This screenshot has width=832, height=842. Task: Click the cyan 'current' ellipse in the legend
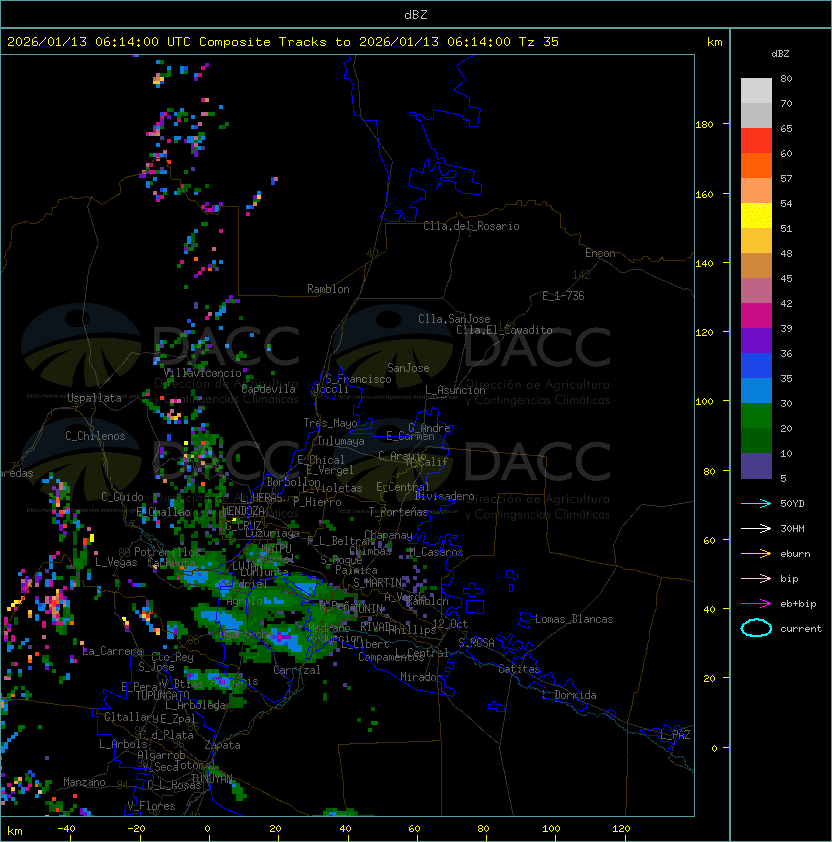(756, 628)
